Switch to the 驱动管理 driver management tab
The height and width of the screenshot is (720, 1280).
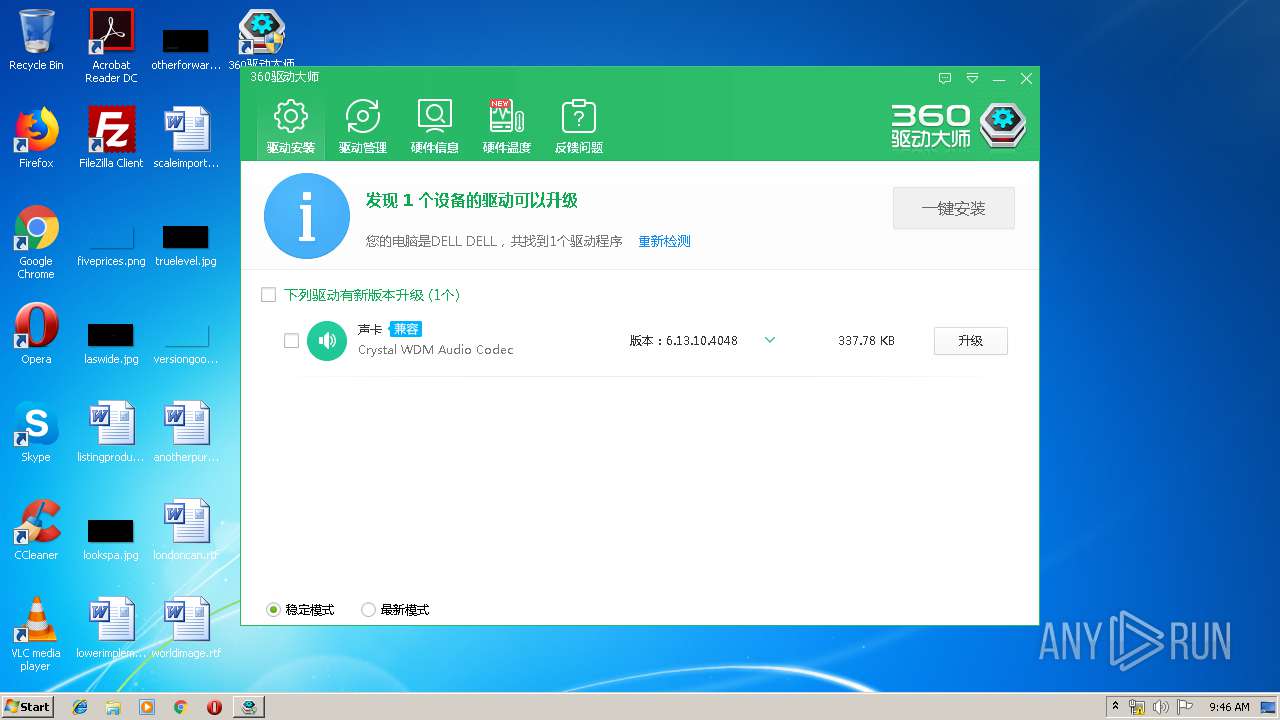(363, 126)
